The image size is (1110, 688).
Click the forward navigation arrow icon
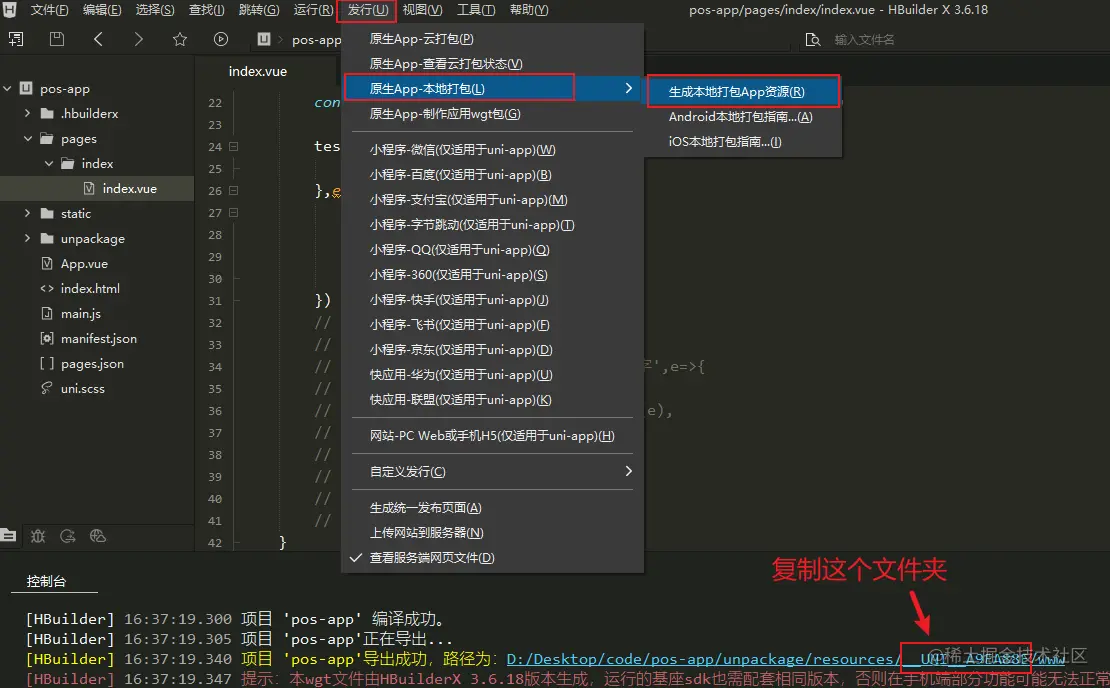pos(138,40)
